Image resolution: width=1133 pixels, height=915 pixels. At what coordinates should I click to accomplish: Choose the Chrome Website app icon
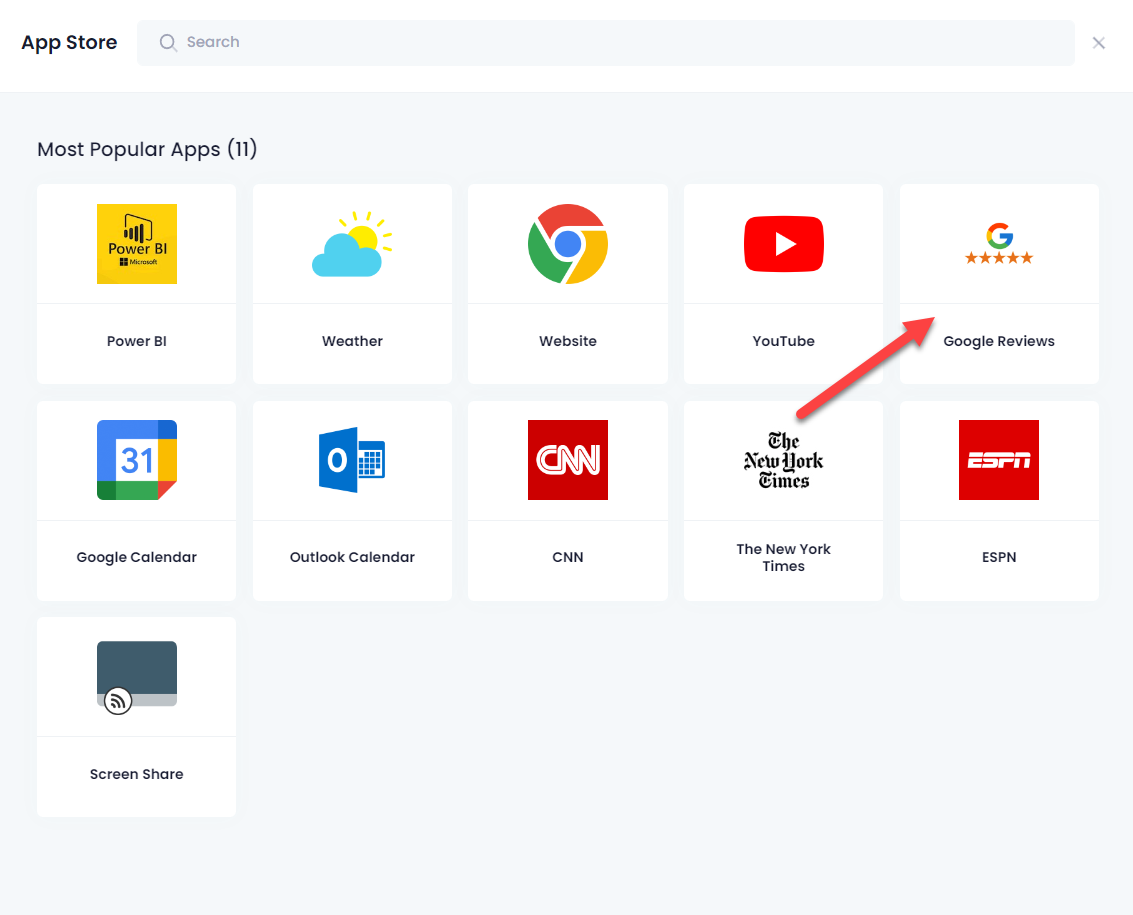[568, 244]
